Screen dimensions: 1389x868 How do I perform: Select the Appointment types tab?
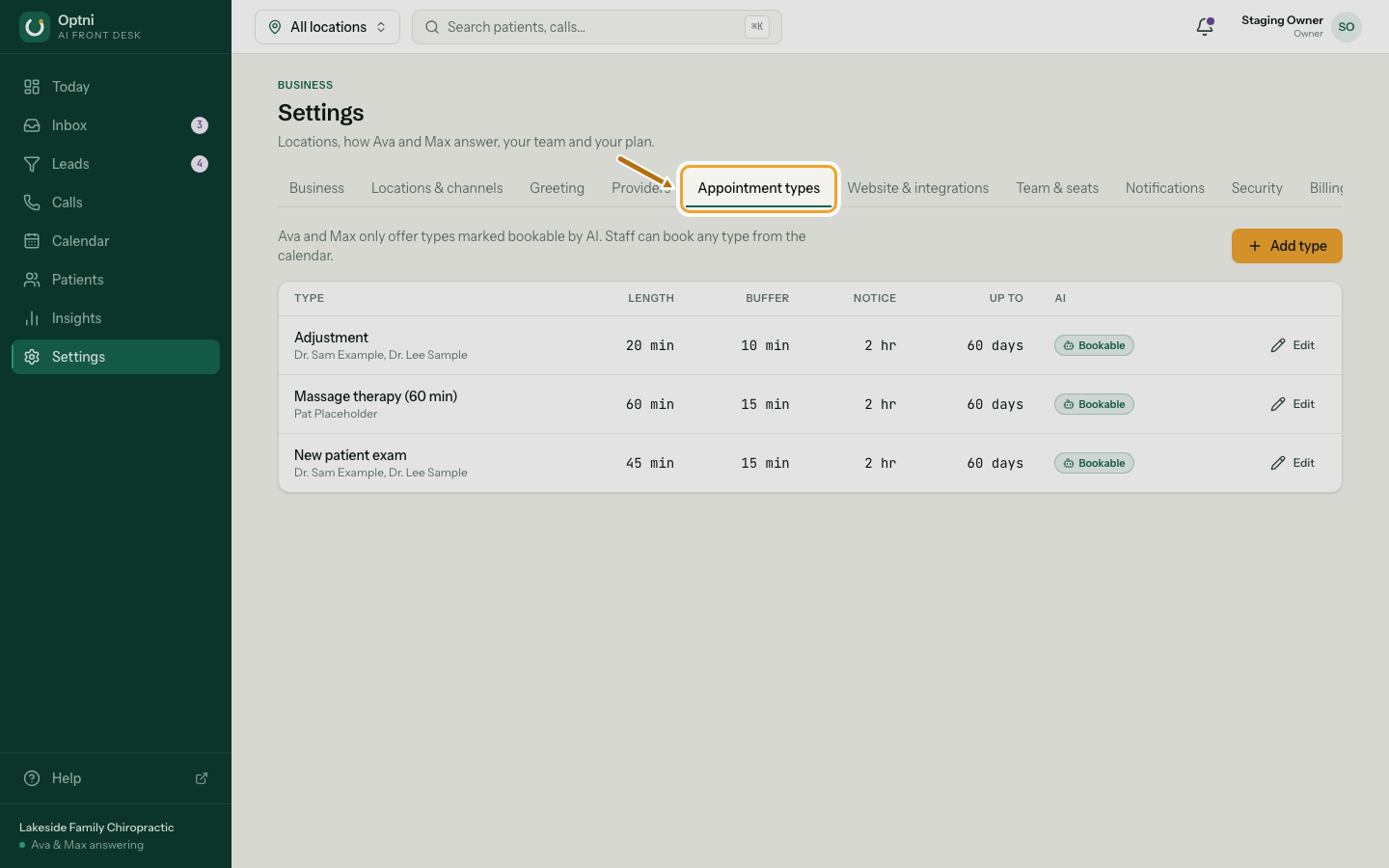pos(759,188)
